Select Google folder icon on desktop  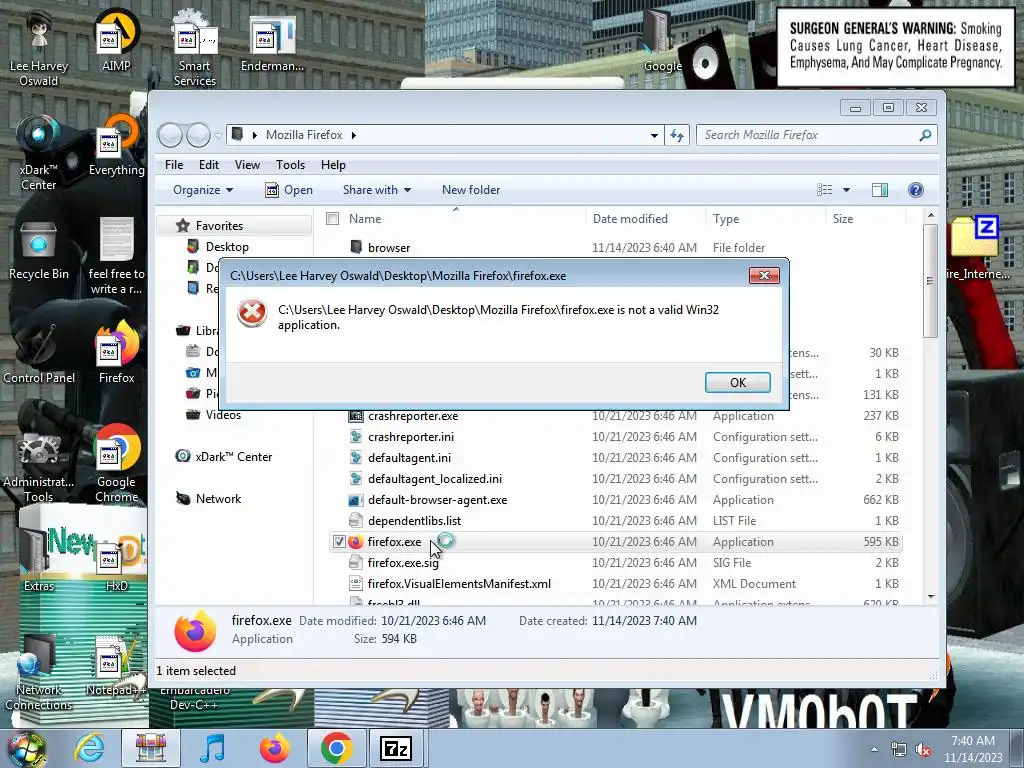click(662, 42)
